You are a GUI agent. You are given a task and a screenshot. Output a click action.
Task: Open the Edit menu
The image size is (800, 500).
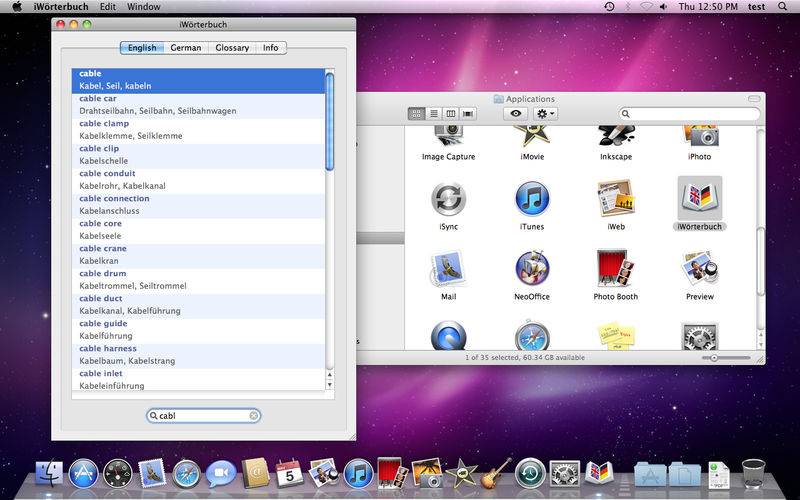[108, 7]
